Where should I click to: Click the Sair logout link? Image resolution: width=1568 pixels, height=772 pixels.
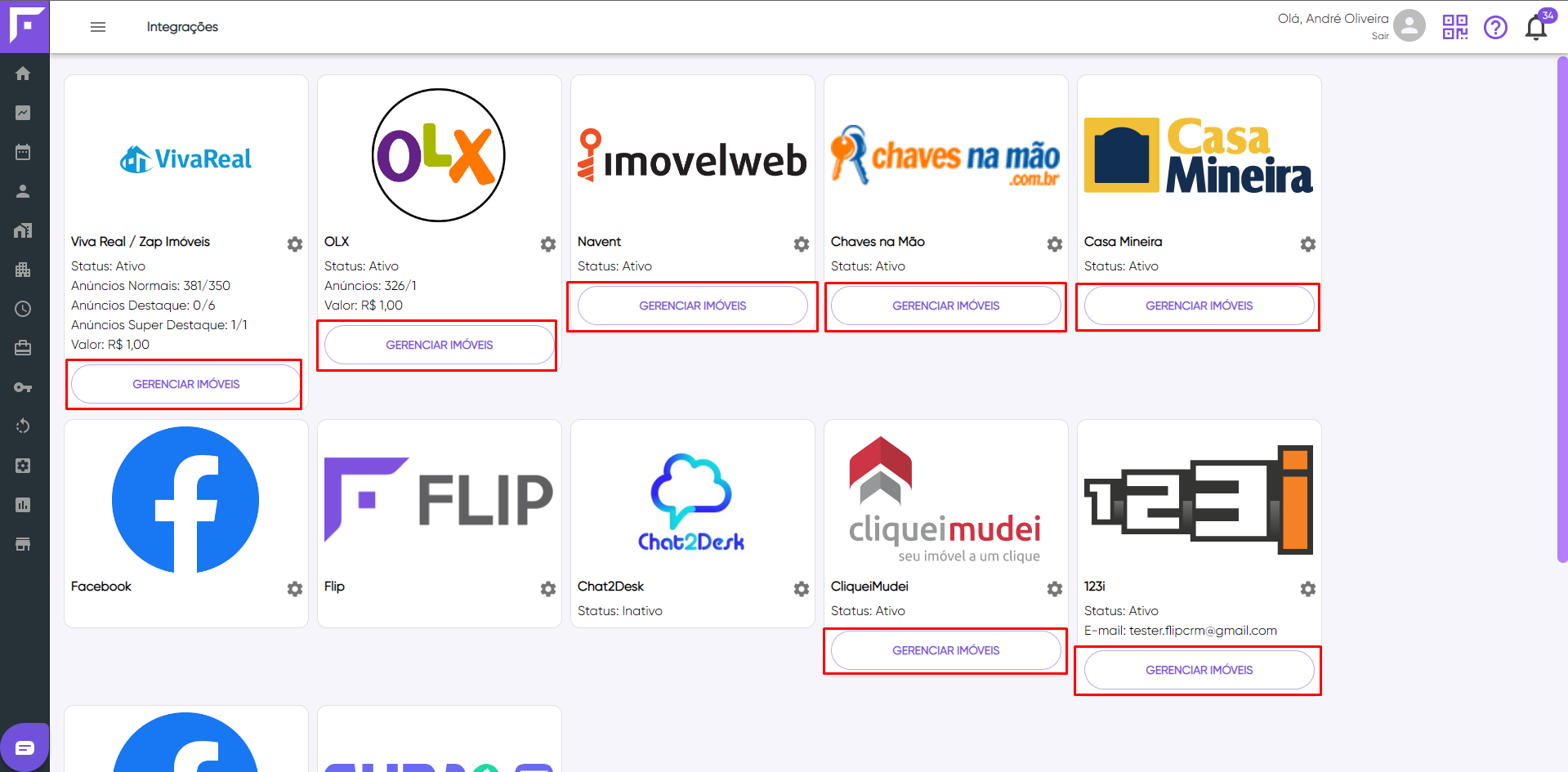point(1380,36)
